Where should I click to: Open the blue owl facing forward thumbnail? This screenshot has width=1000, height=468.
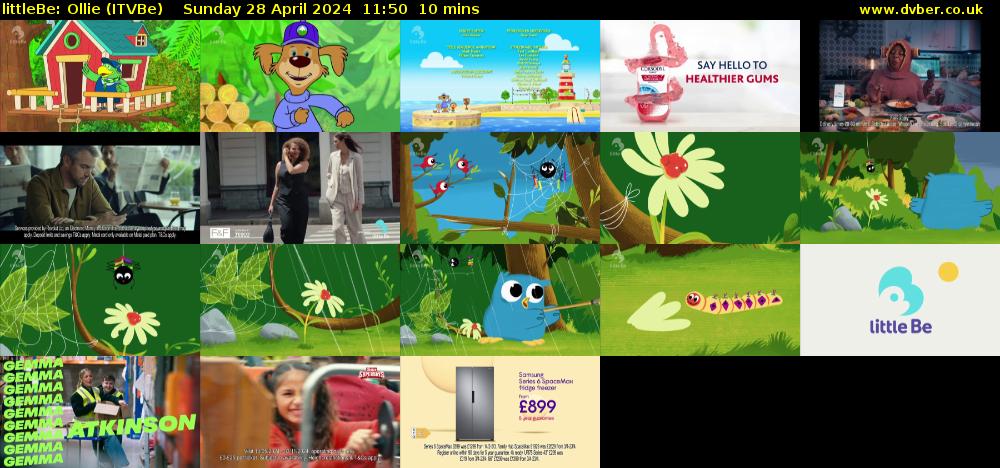click(x=500, y=300)
